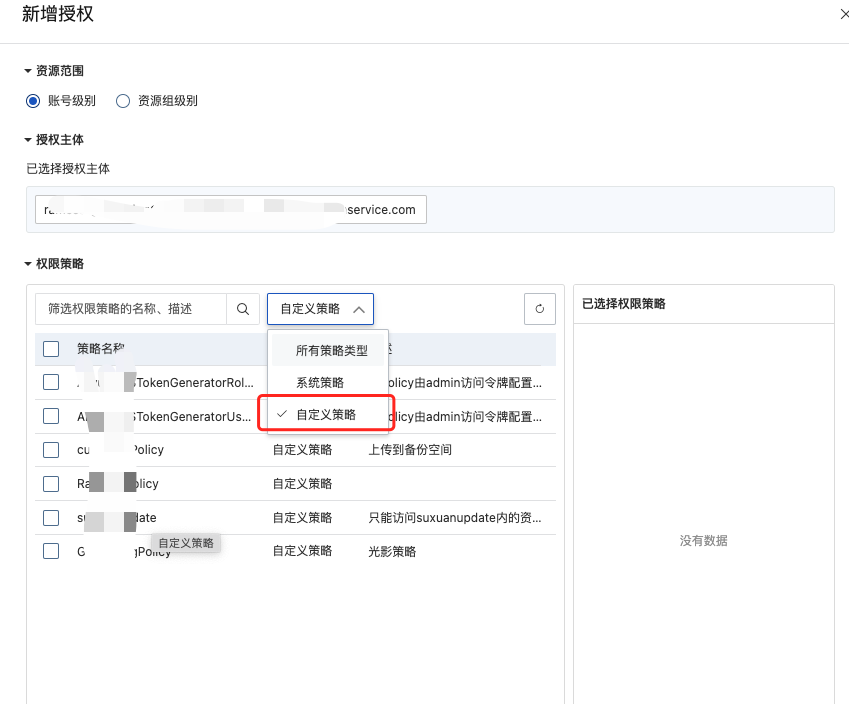Choose 系统策略 from the dropdown
The height and width of the screenshot is (704, 849).
(x=320, y=382)
